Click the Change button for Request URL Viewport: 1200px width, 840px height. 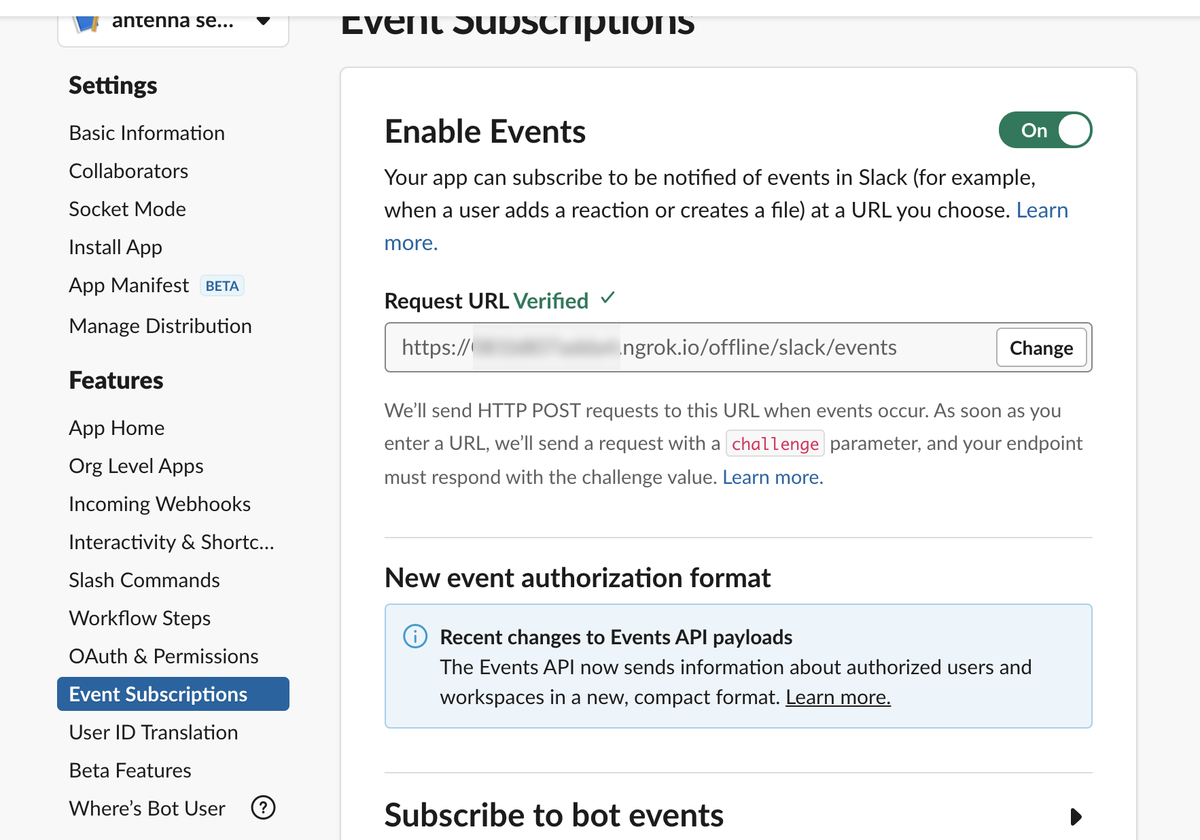[1041, 348]
